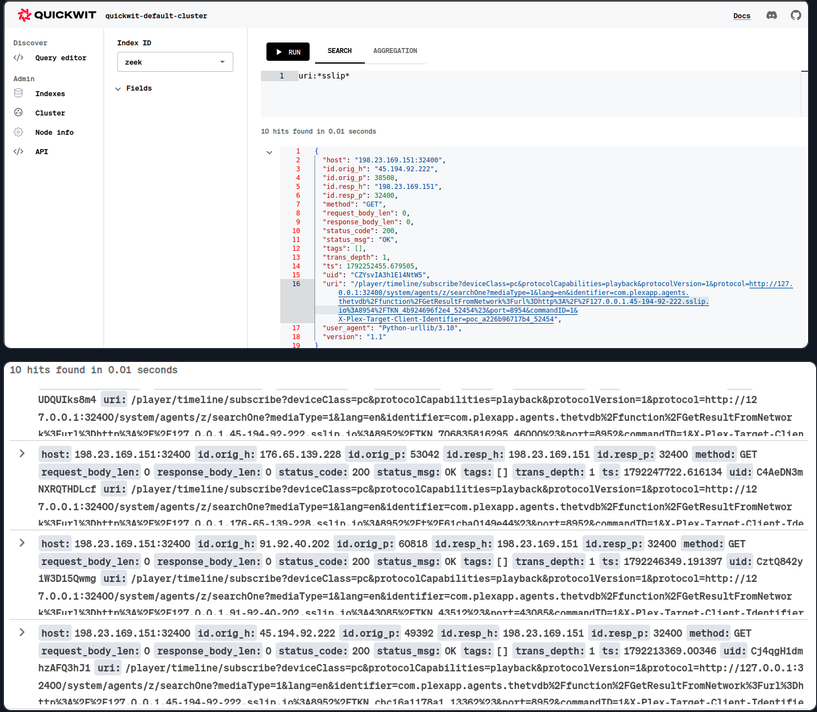Click the Indexes database icon
Screen dimensions: 817x712
click(x=18, y=93)
